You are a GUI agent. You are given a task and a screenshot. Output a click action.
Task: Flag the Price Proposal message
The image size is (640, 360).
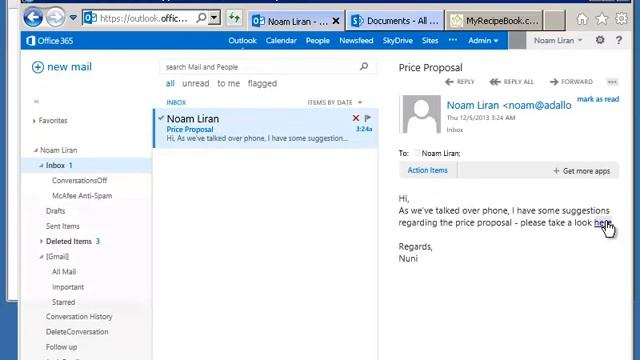point(368,118)
